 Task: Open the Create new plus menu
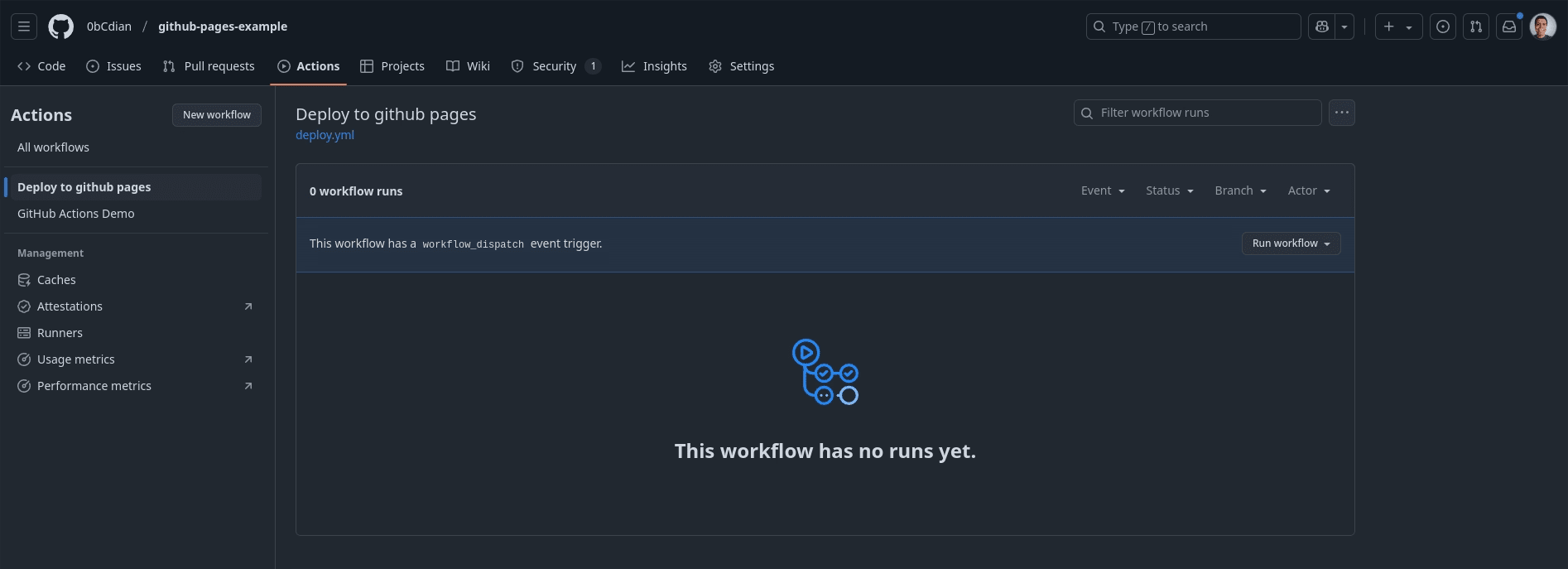tap(1398, 27)
